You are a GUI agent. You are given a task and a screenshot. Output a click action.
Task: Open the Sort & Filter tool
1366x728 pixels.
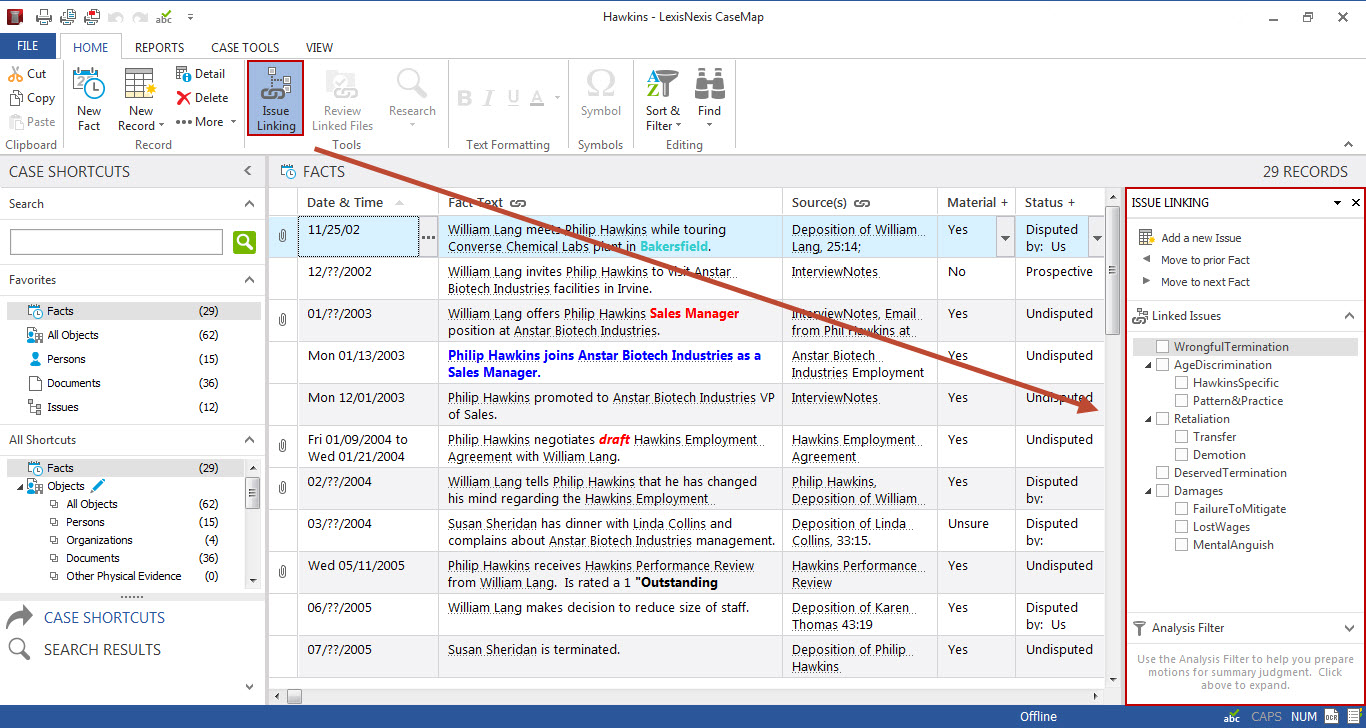(661, 97)
